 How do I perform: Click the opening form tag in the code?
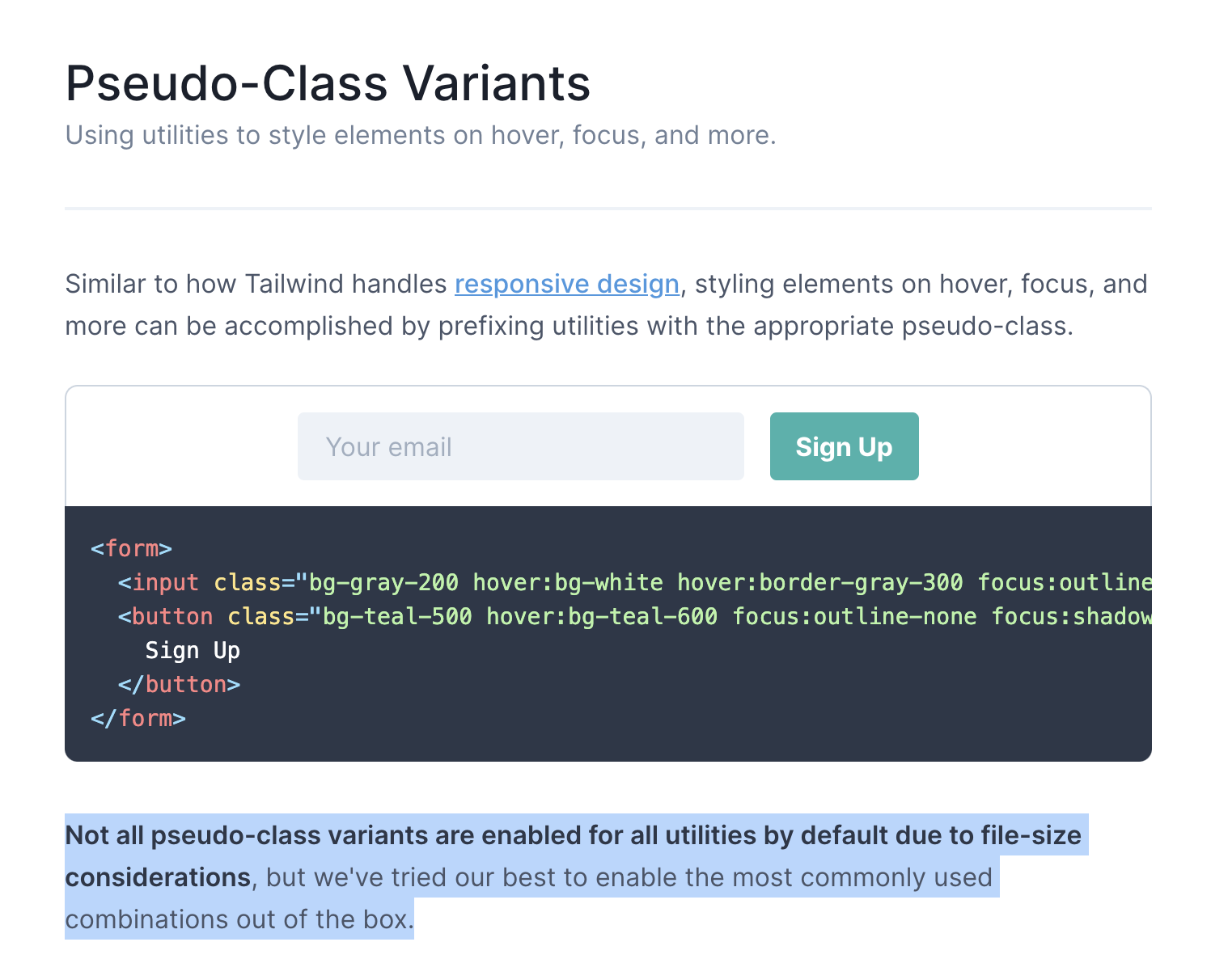click(130, 548)
